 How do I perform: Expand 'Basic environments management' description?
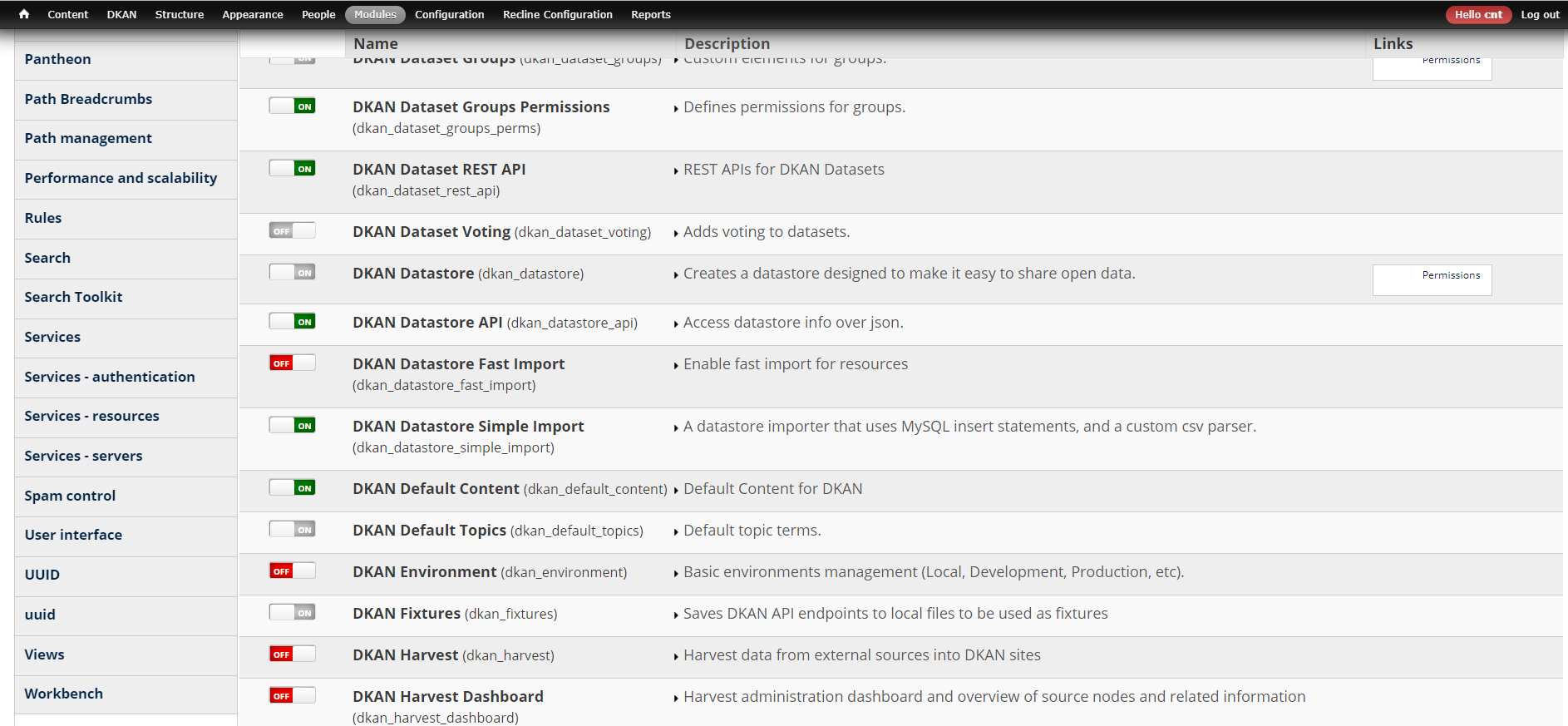point(929,572)
